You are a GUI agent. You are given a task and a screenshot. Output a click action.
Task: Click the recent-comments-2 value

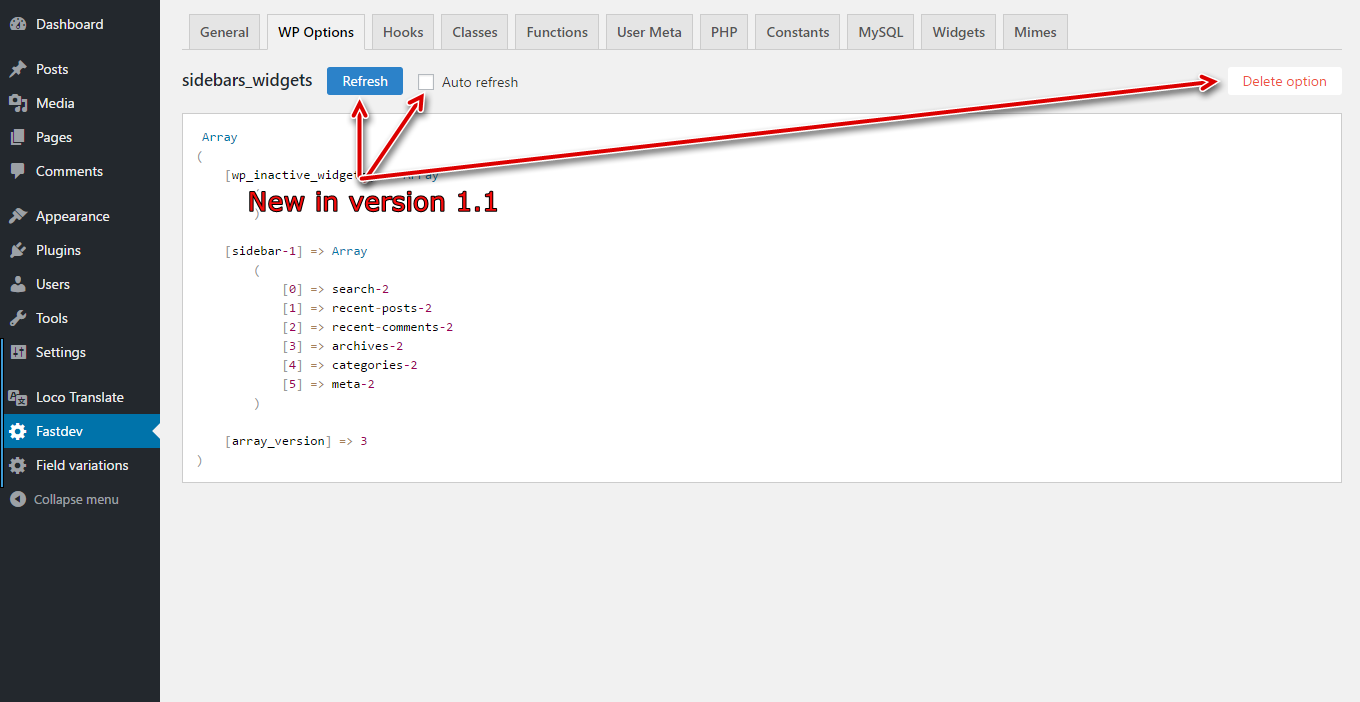tap(392, 327)
